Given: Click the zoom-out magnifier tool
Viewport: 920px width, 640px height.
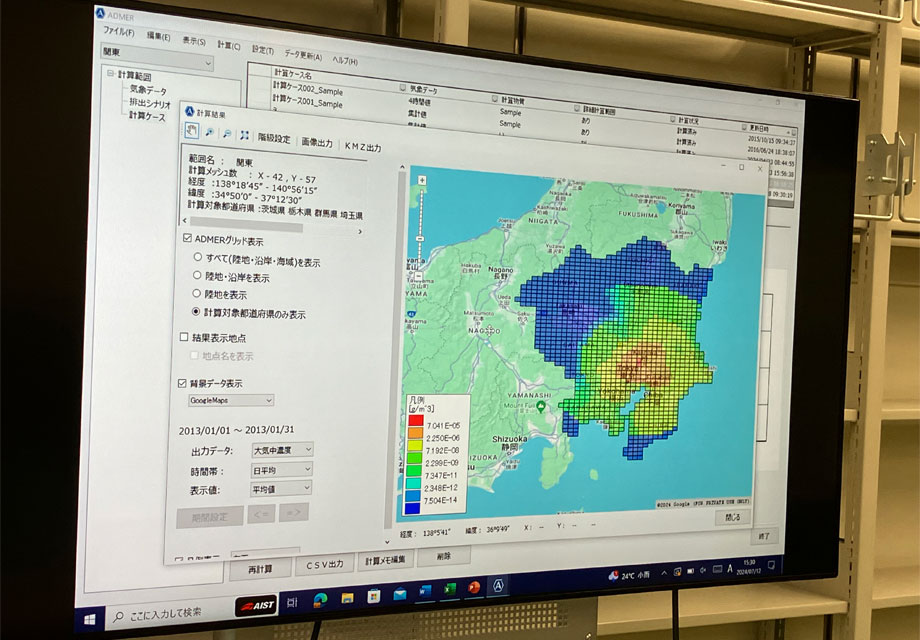Looking at the screenshot, I should pos(226,134).
